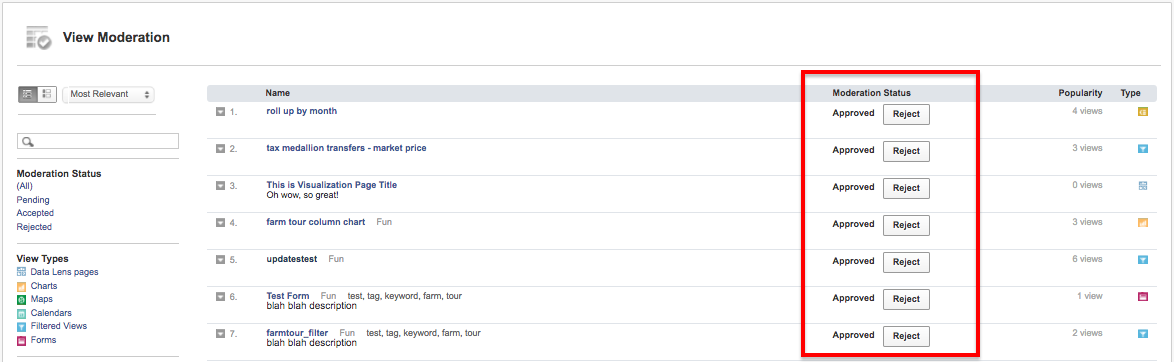Viewport: 1174px width, 362px height.
Task: Click the chart type icon on row 4
Action: tap(1143, 223)
